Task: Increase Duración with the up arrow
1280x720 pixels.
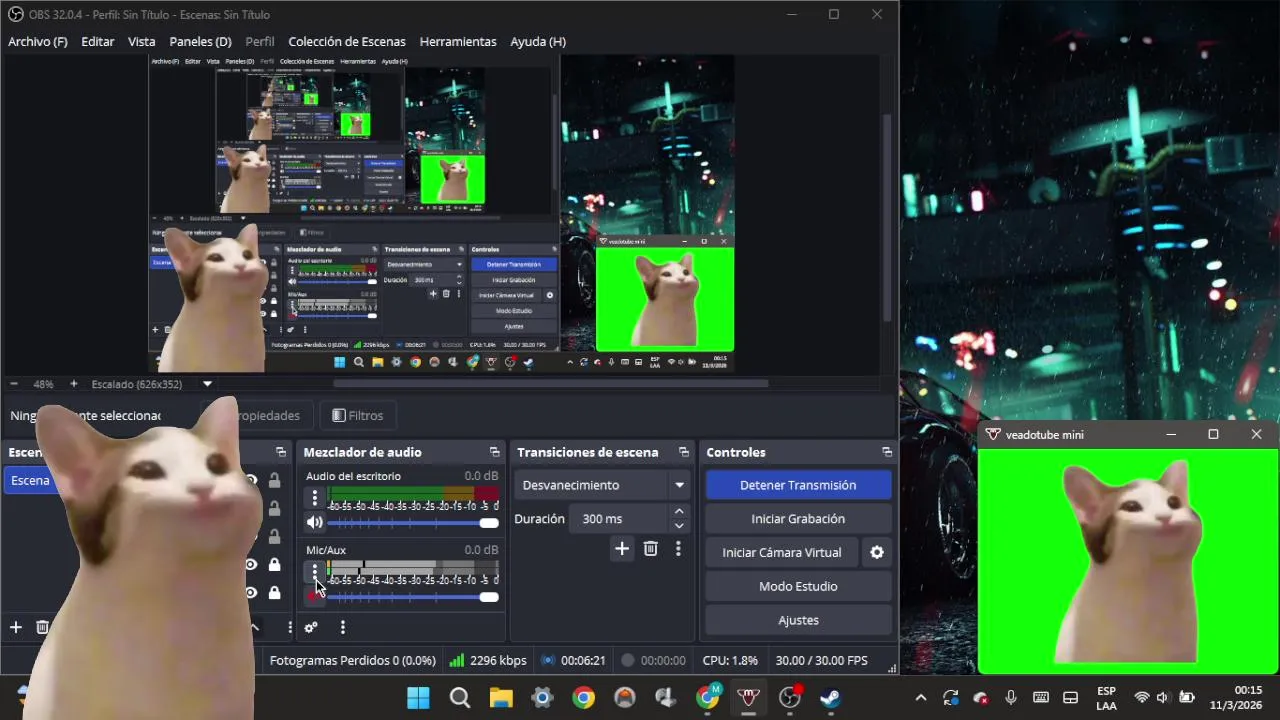Action: pos(679,512)
